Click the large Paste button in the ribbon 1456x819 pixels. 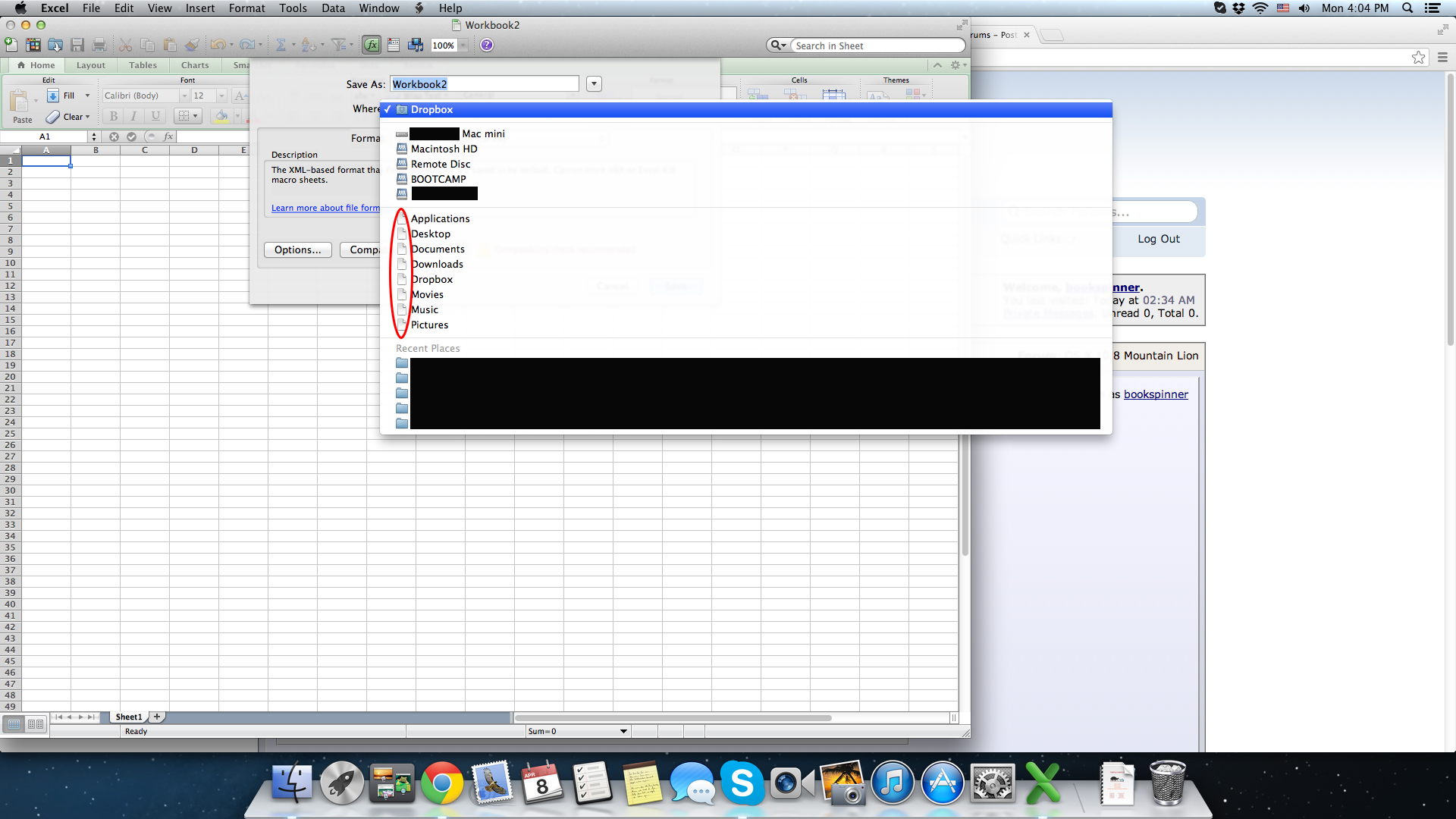coord(20,105)
